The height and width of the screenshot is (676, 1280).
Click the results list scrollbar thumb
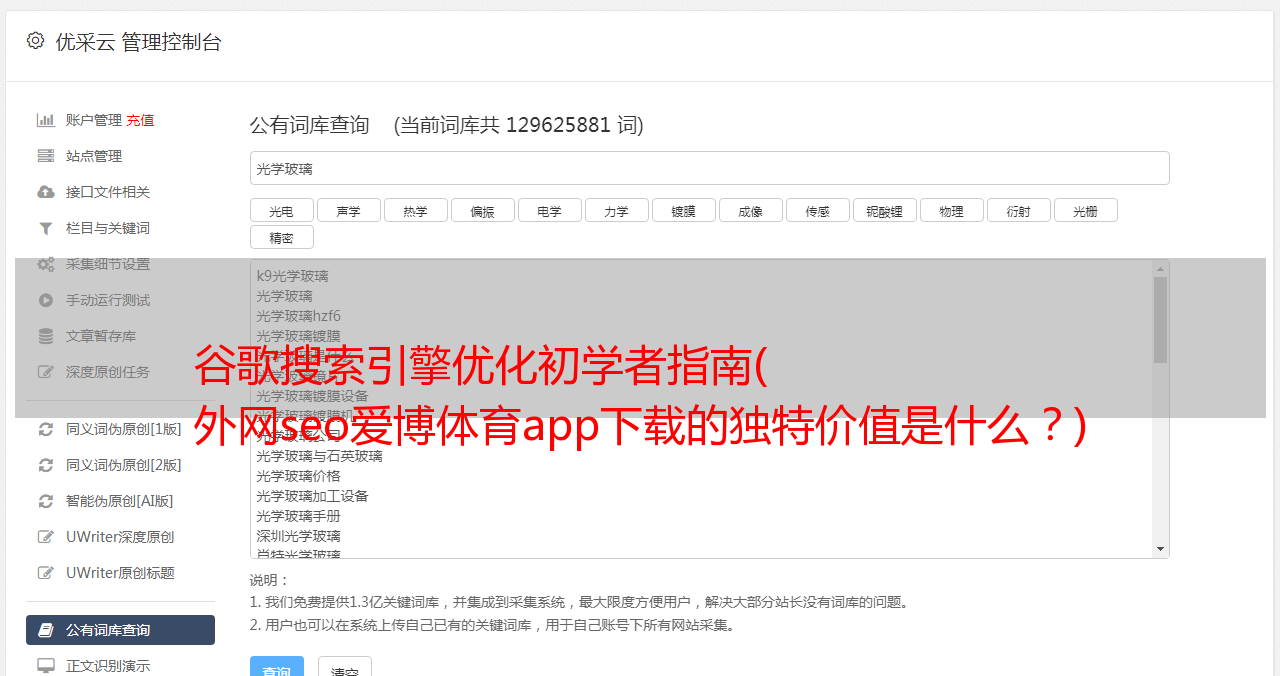pyautogui.click(x=1160, y=320)
